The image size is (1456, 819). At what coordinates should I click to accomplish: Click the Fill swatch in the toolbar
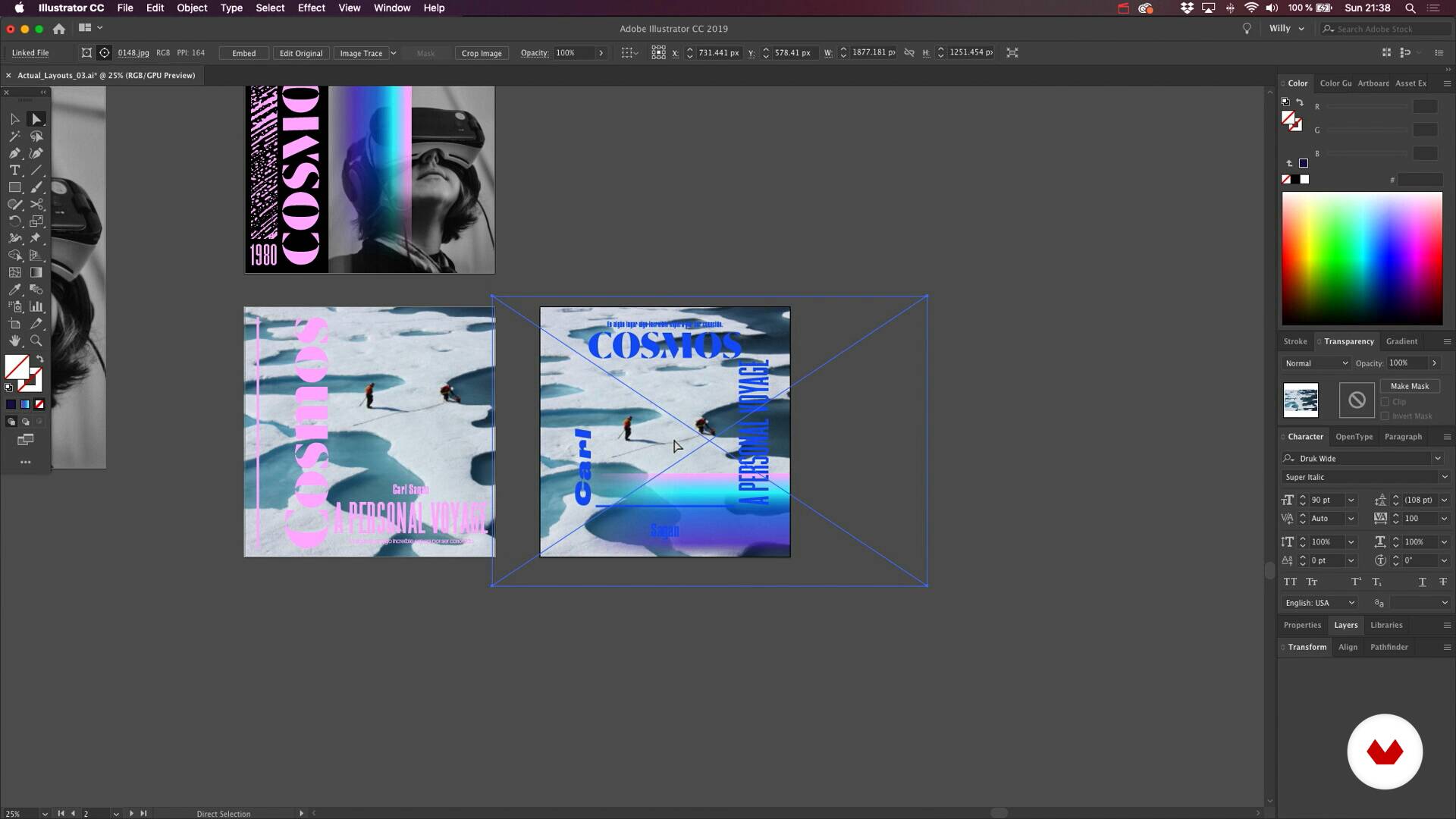17,368
